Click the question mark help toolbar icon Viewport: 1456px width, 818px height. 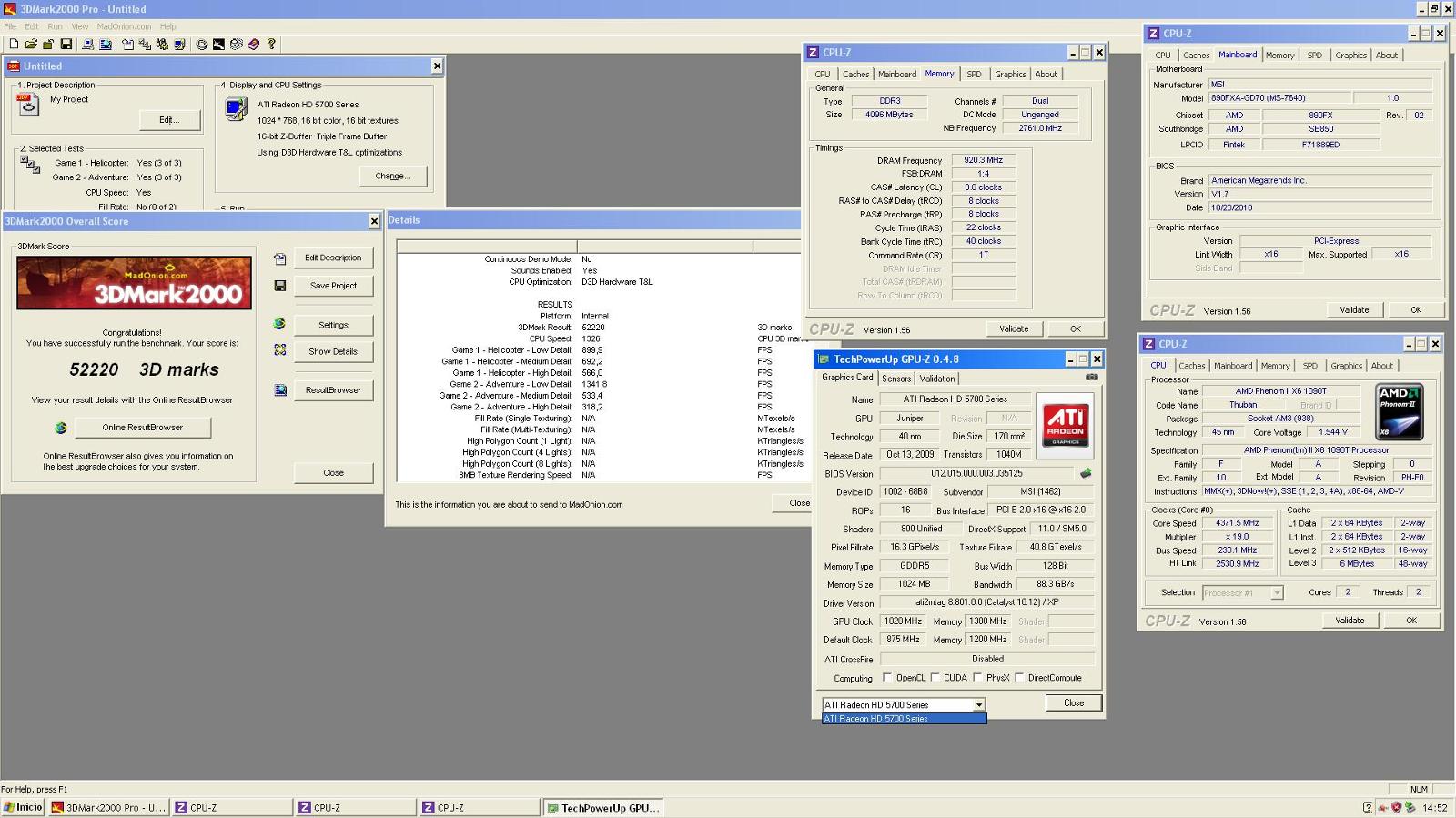click(271, 44)
